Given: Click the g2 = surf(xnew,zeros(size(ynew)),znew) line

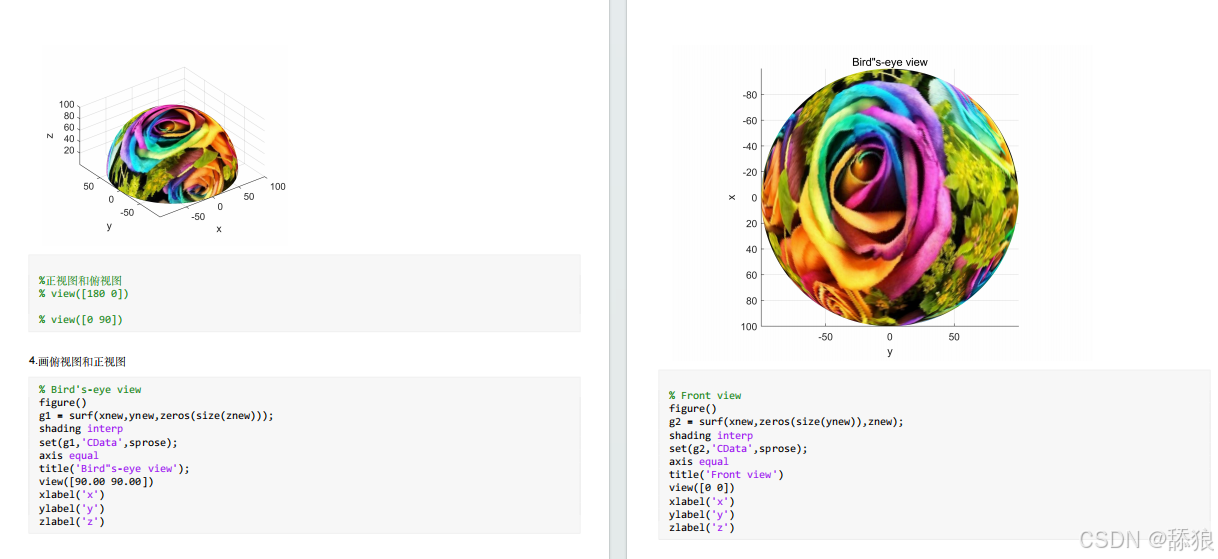Looking at the screenshot, I should (x=786, y=422).
